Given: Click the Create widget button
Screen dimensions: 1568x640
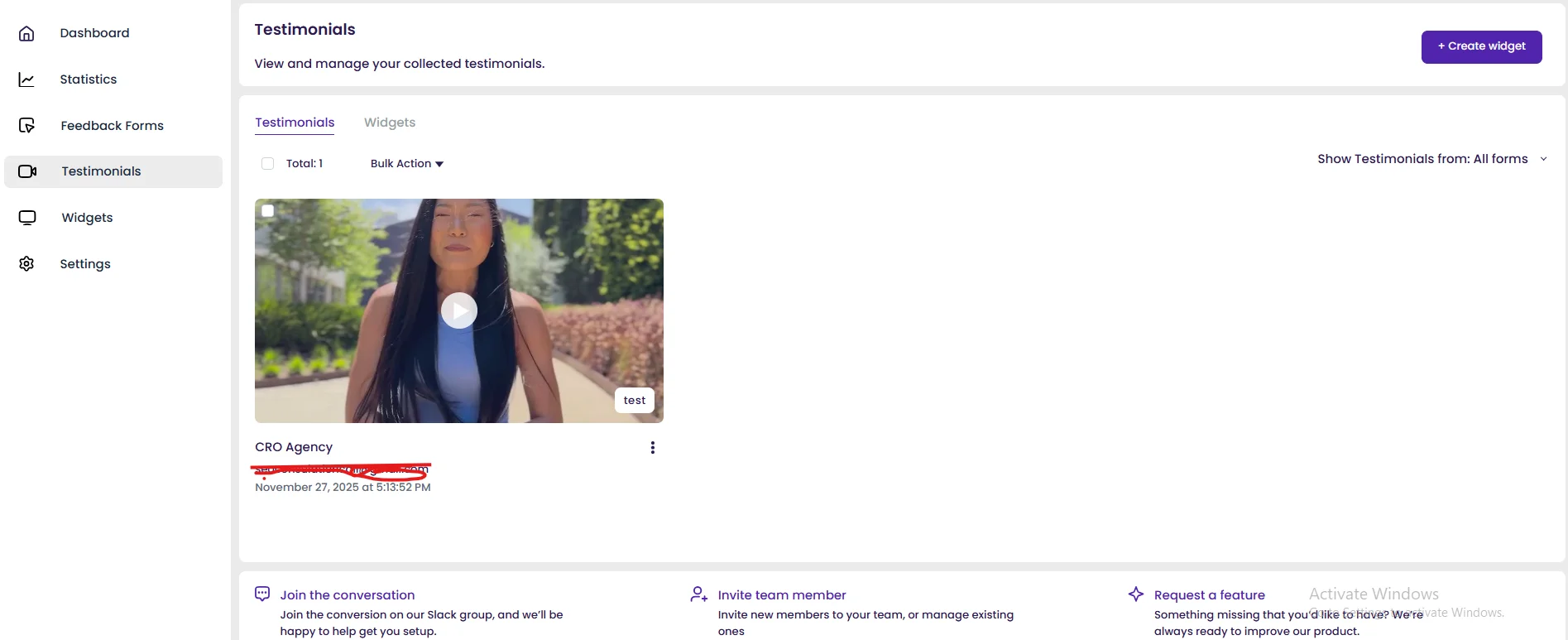Looking at the screenshot, I should [1480, 46].
